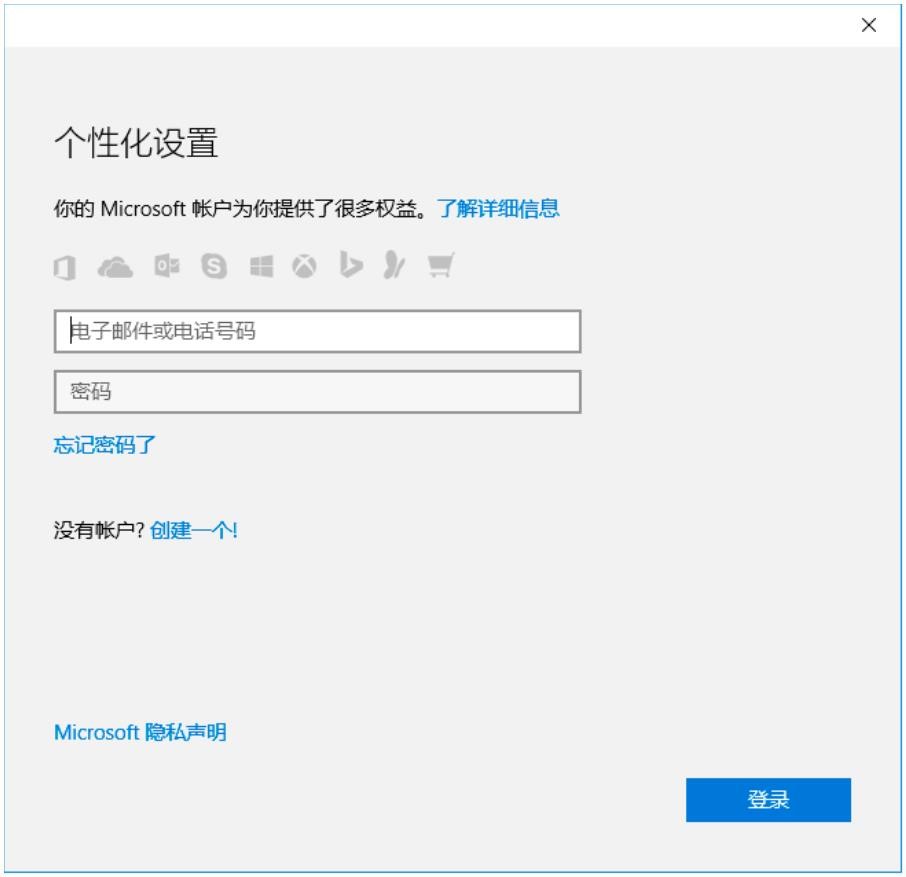The width and height of the screenshot is (906, 877).
Task: Close the sign-in dialog window
Action: click(x=869, y=25)
